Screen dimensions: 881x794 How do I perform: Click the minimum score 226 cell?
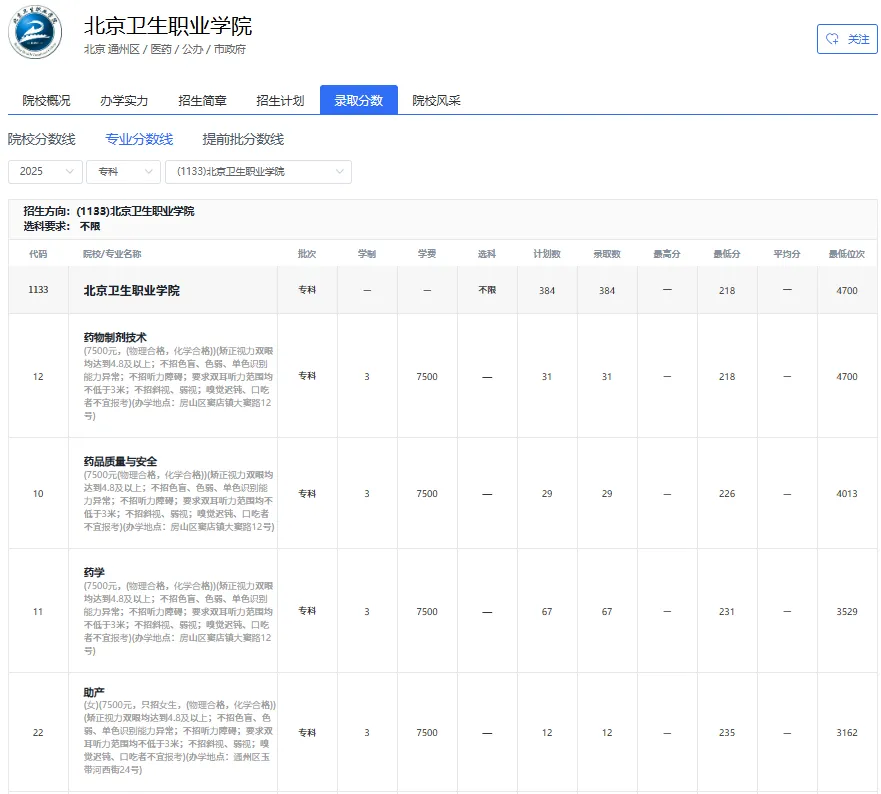point(727,493)
